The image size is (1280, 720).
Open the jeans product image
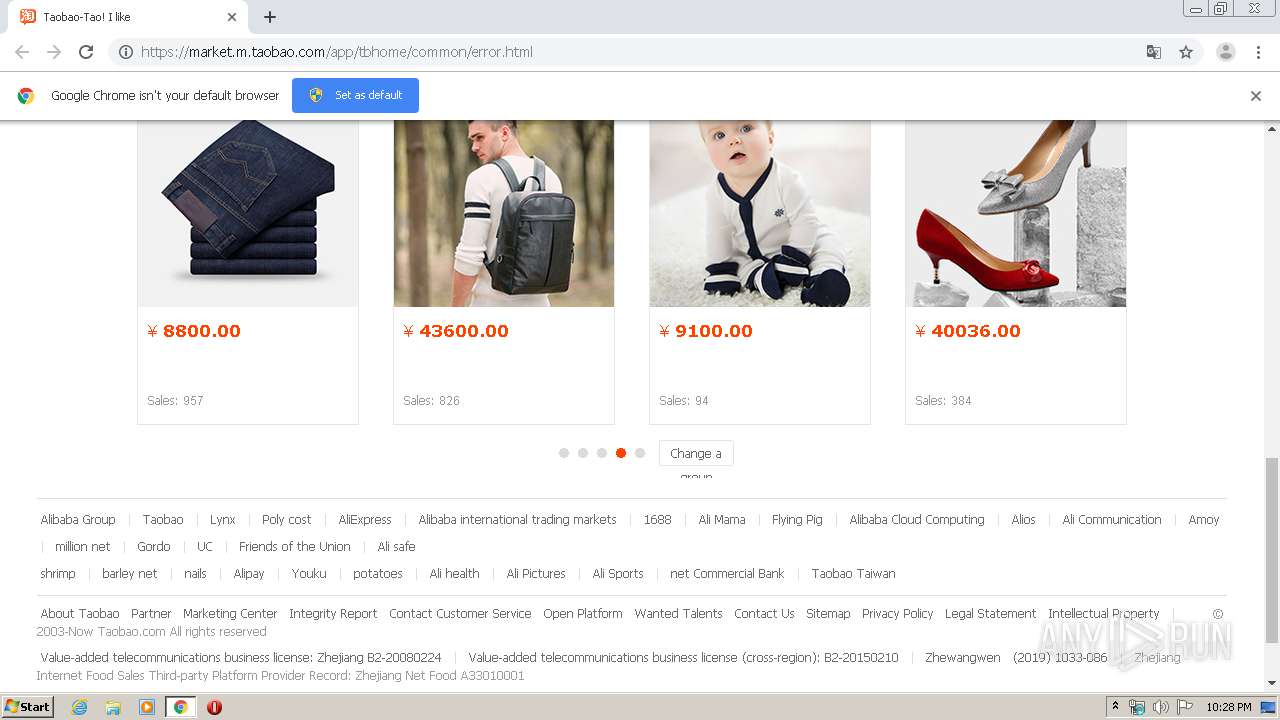tap(248, 213)
